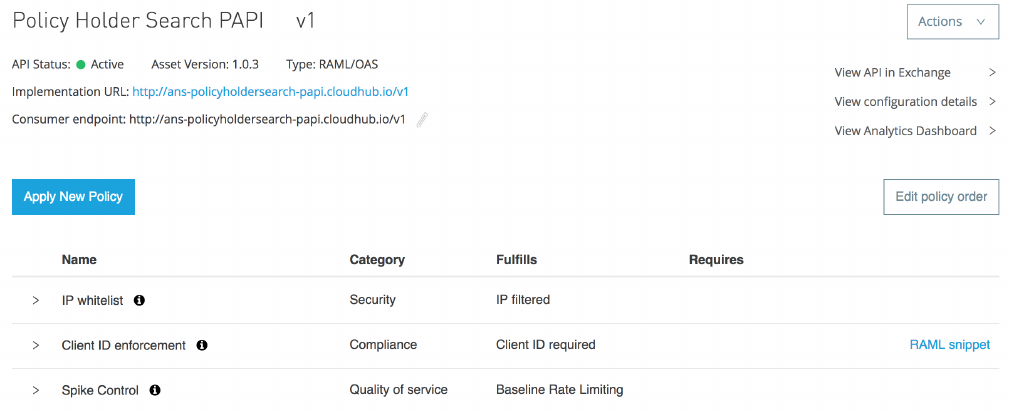The height and width of the screenshot is (412, 1009).
Task: Click the green Active status indicator dot
Action: coord(81,65)
